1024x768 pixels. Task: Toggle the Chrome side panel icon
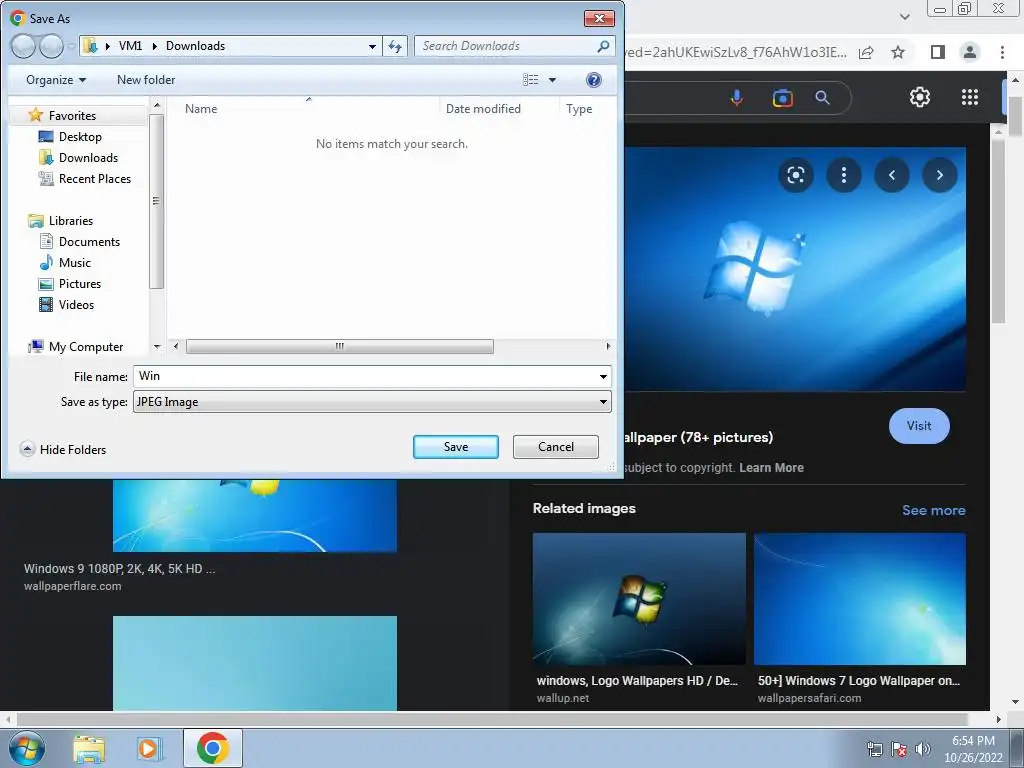click(938, 52)
